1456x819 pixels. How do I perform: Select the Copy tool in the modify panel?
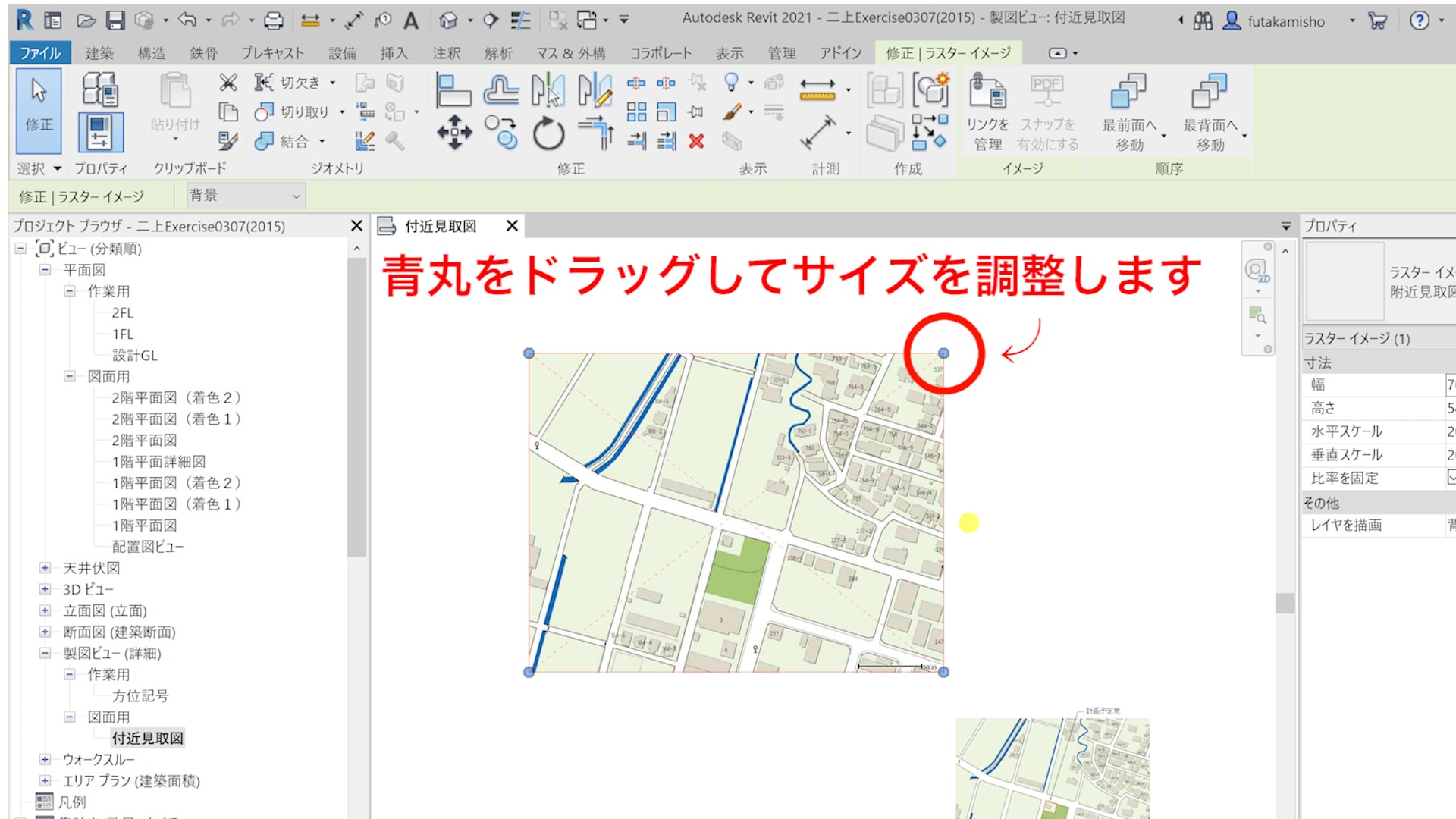click(x=500, y=132)
